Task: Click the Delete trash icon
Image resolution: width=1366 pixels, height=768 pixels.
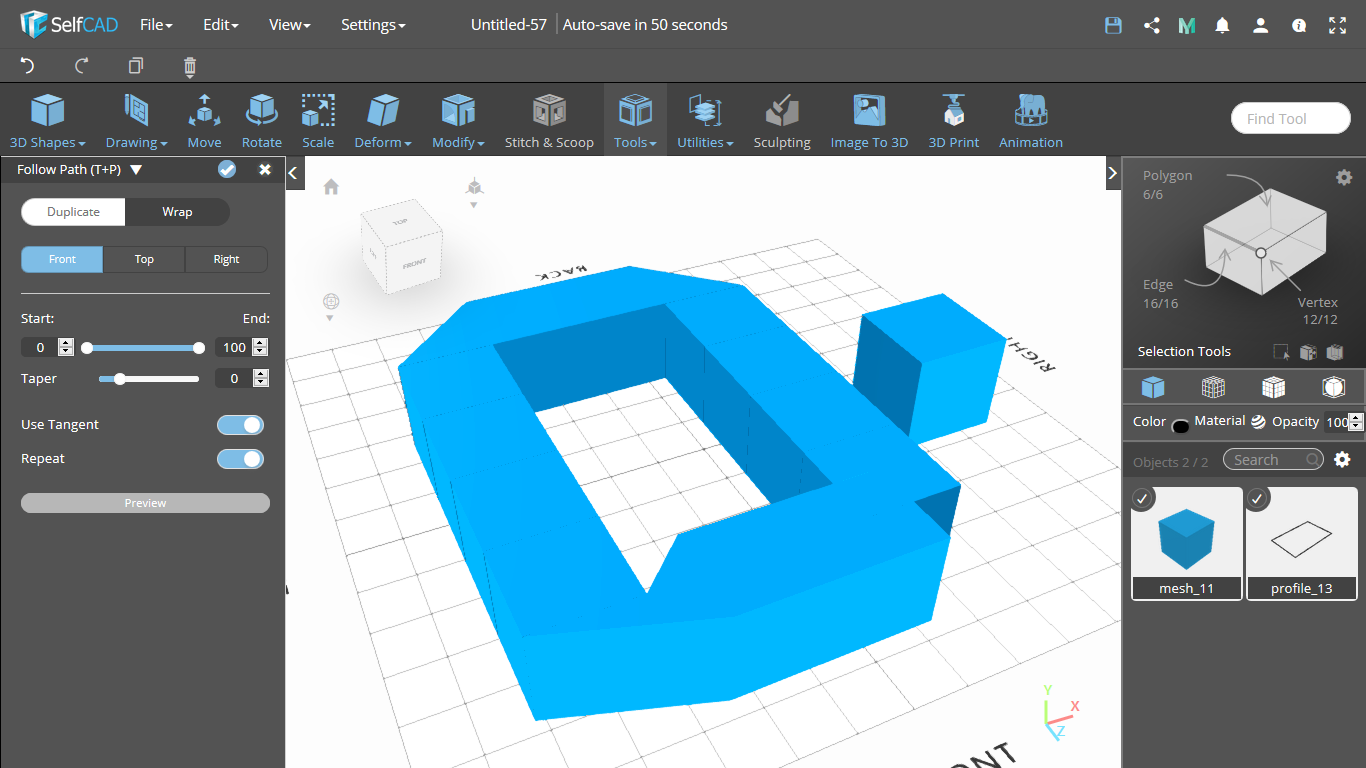Action: point(190,67)
